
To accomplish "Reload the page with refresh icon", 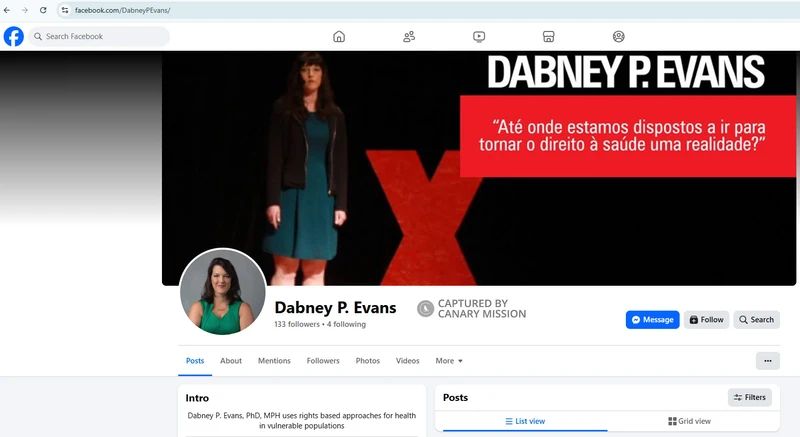I will click(43, 10).
